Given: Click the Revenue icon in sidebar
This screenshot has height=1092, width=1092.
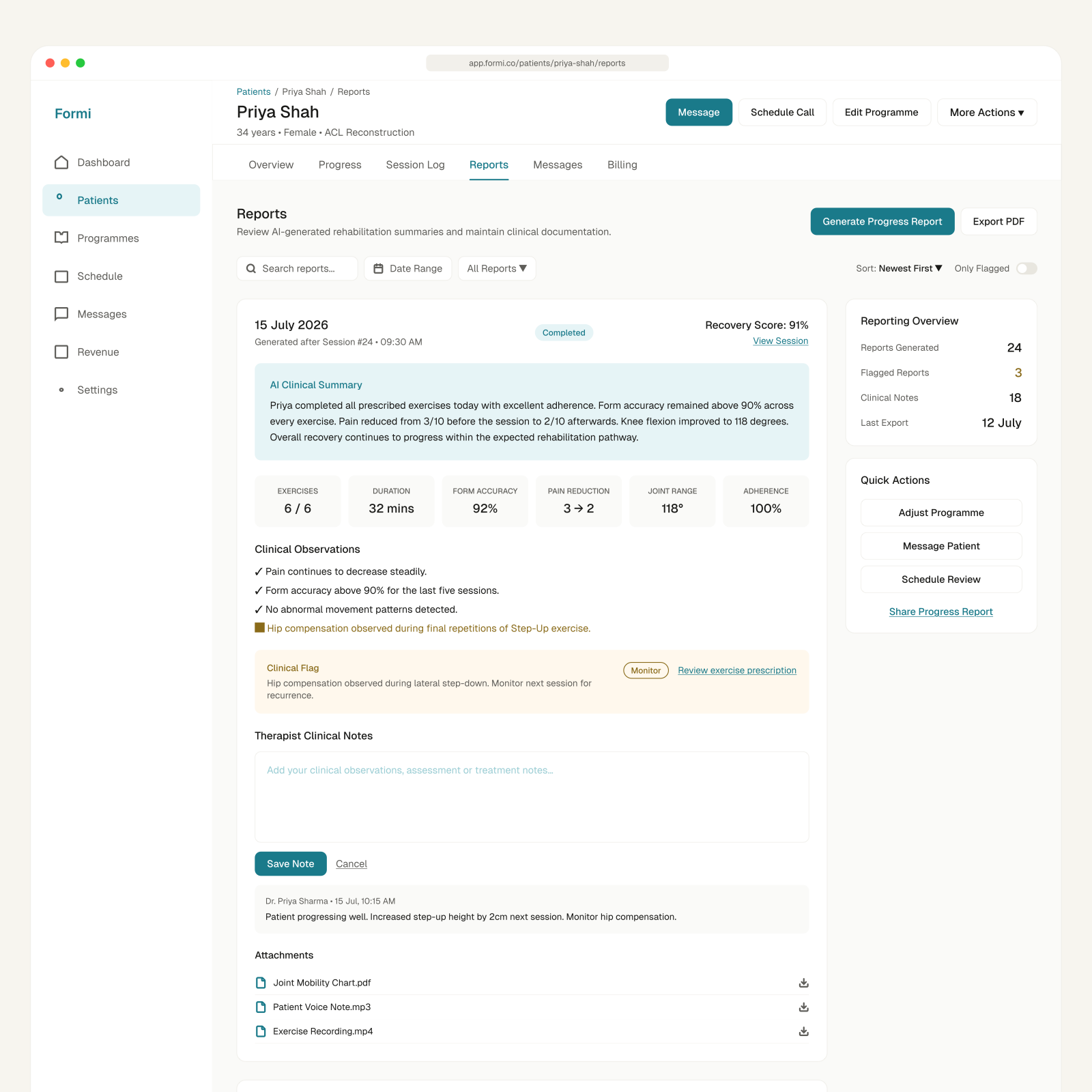Looking at the screenshot, I should tap(61, 352).
